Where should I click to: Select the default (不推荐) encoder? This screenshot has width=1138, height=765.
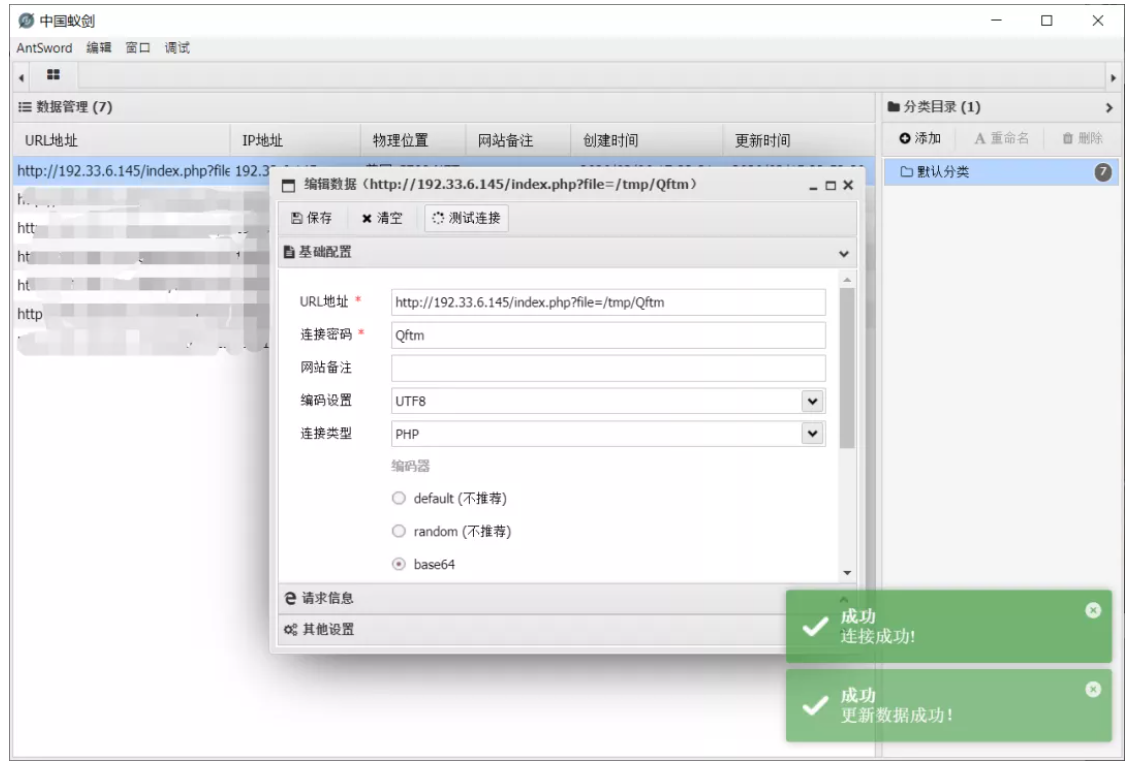coord(398,498)
